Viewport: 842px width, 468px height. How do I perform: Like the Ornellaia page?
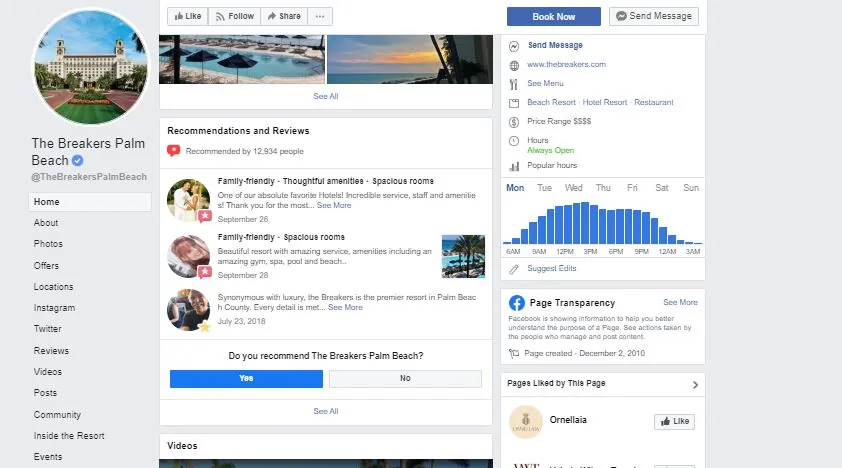674,422
